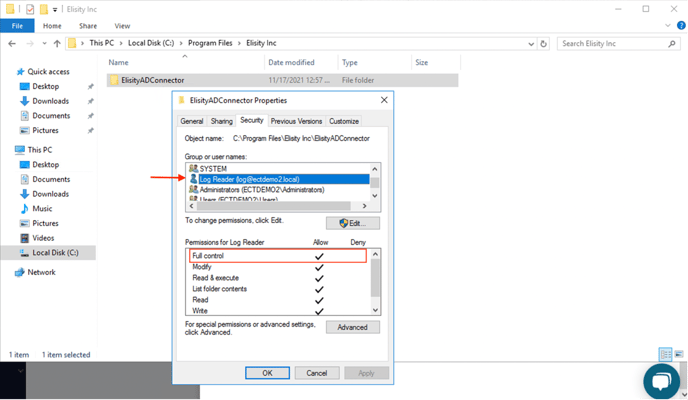Sort by the Name column header
This screenshot has height=400, width=688.
pyautogui.click(x=118, y=63)
